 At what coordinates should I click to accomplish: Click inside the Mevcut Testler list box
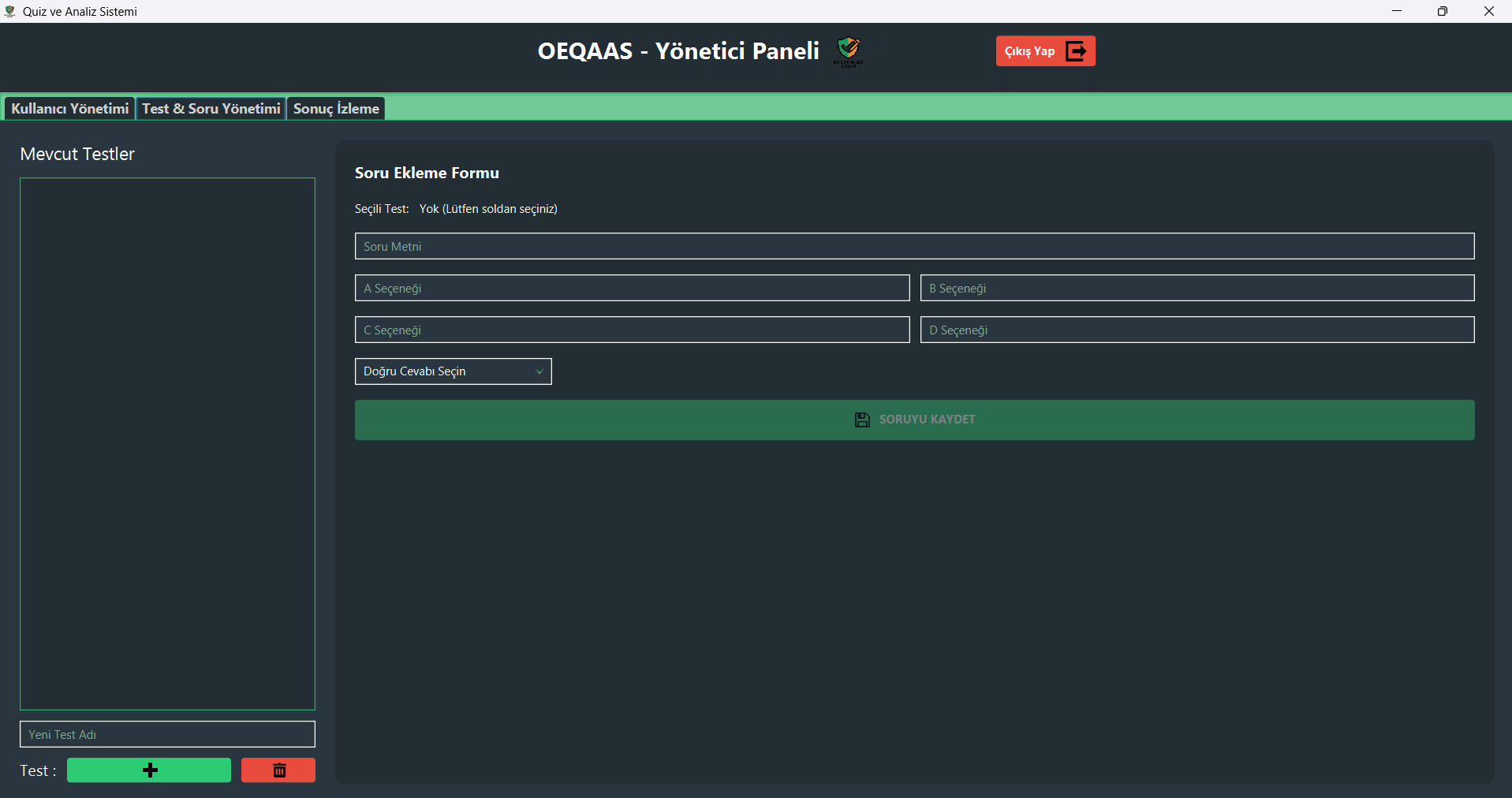(167, 444)
